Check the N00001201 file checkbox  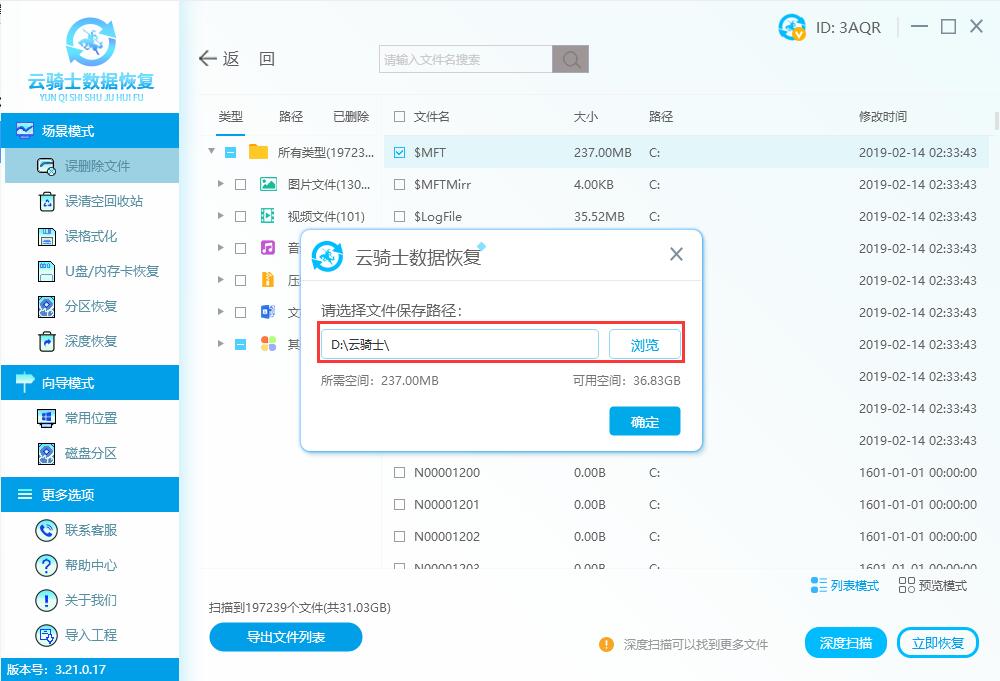click(399, 504)
